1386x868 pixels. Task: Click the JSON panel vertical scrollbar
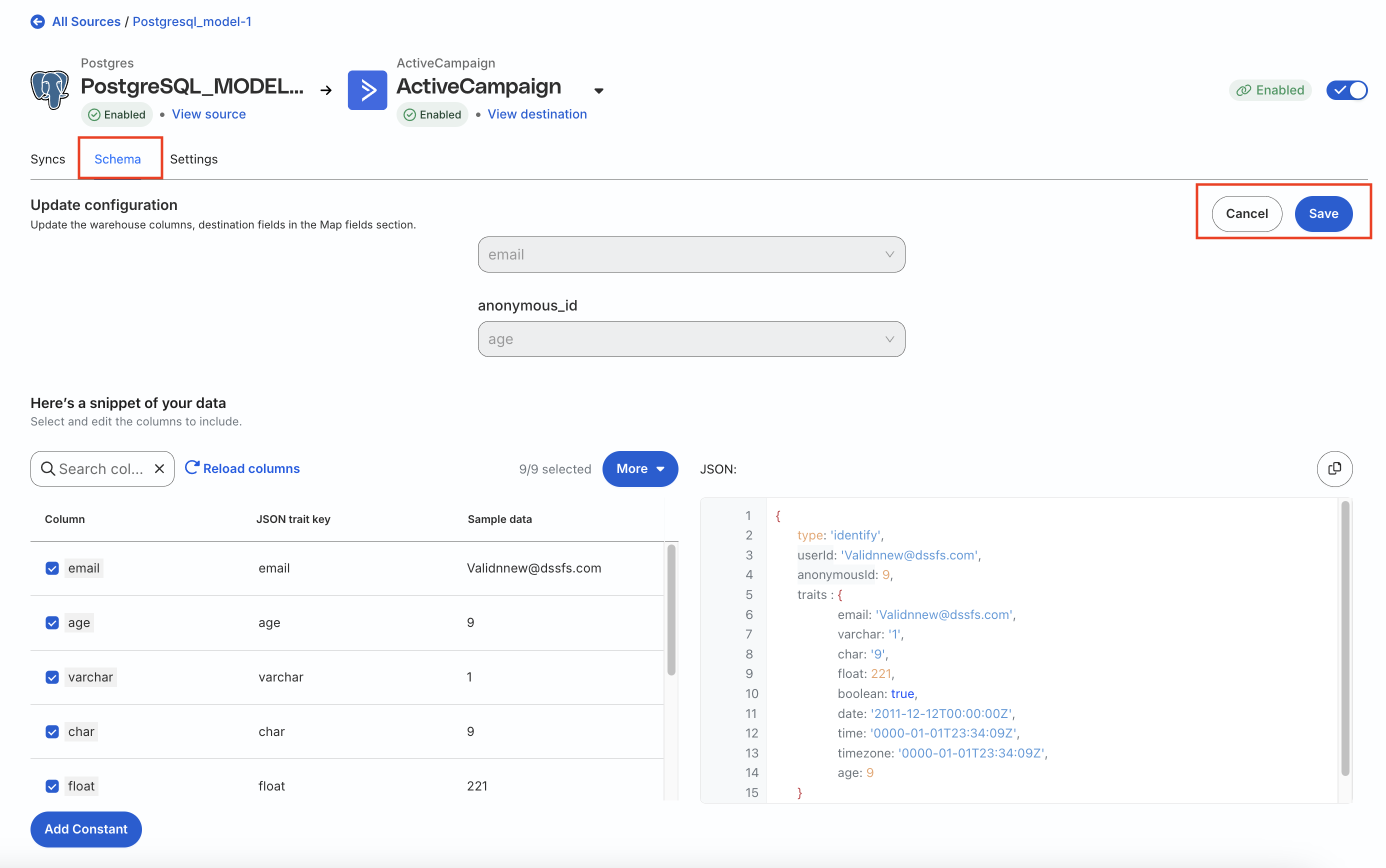click(1344, 638)
